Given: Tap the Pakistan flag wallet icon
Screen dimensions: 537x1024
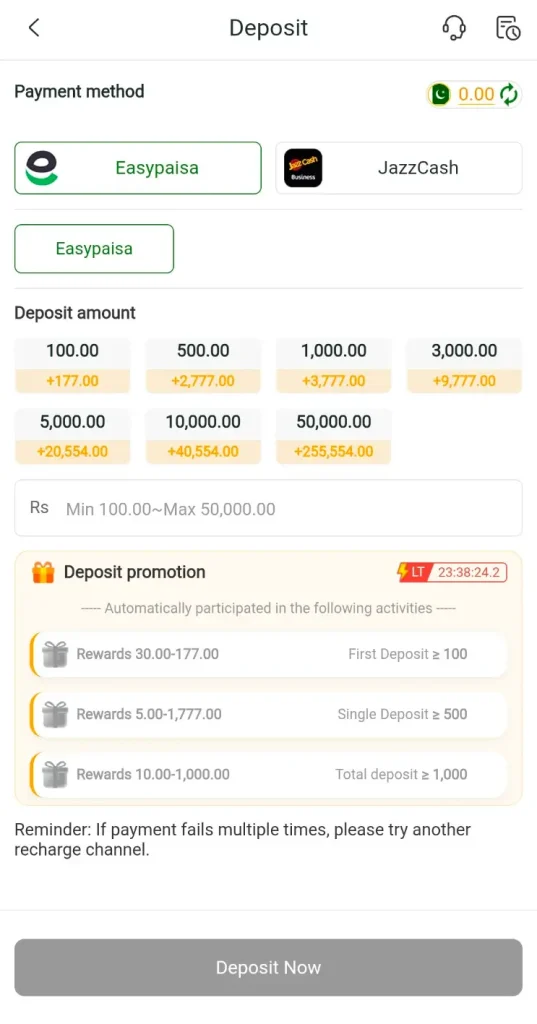Looking at the screenshot, I should click(x=441, y=95).
